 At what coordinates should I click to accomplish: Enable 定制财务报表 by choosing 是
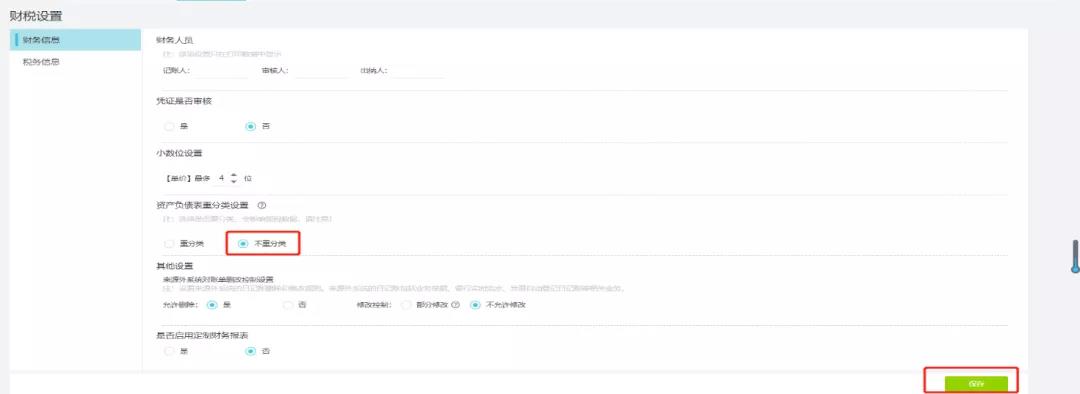point(169,351)
